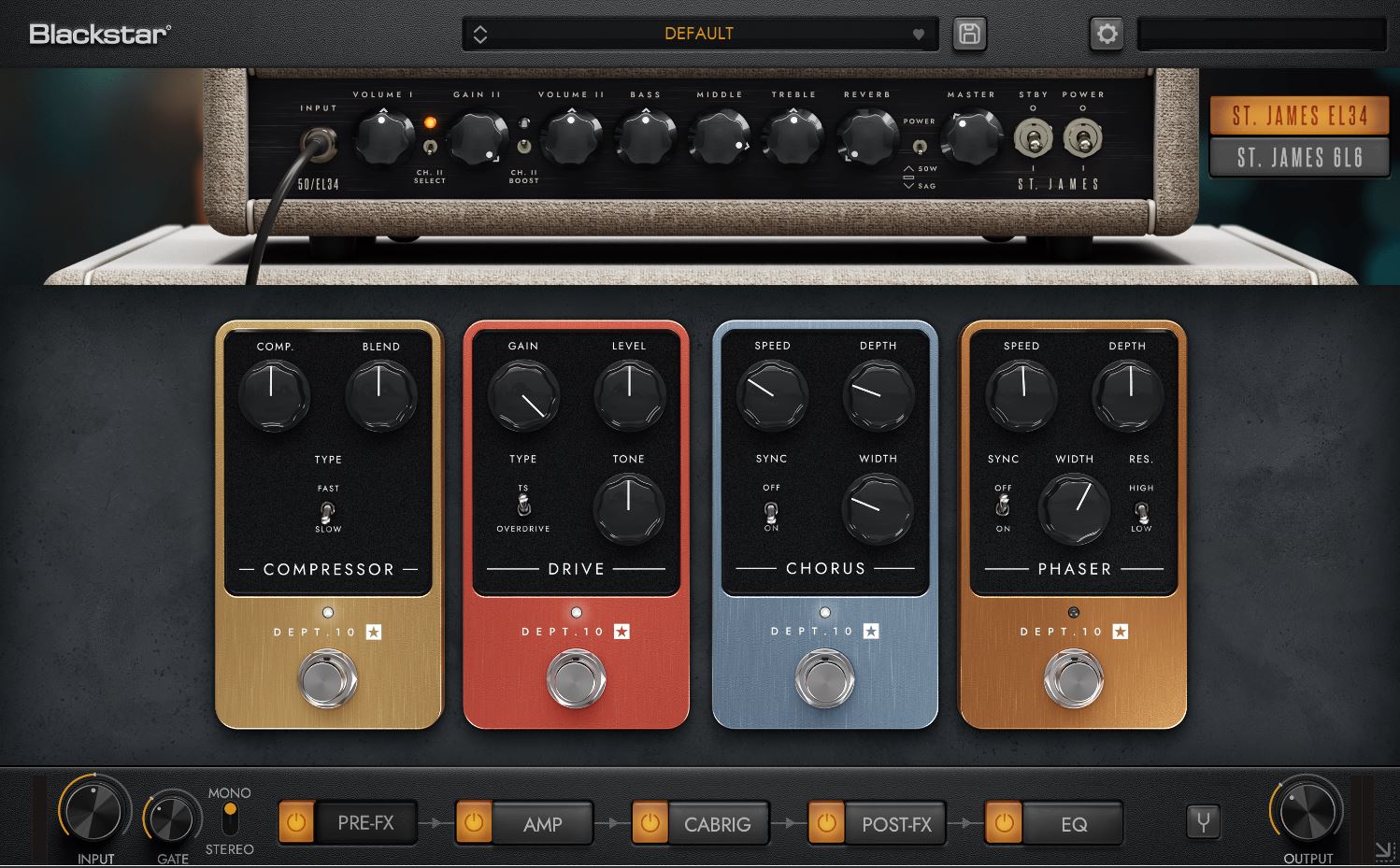Screen dimensions: 1400x868
Task: Flip the Compressor TYPE switch to SLOW
Action: (327, 514)
